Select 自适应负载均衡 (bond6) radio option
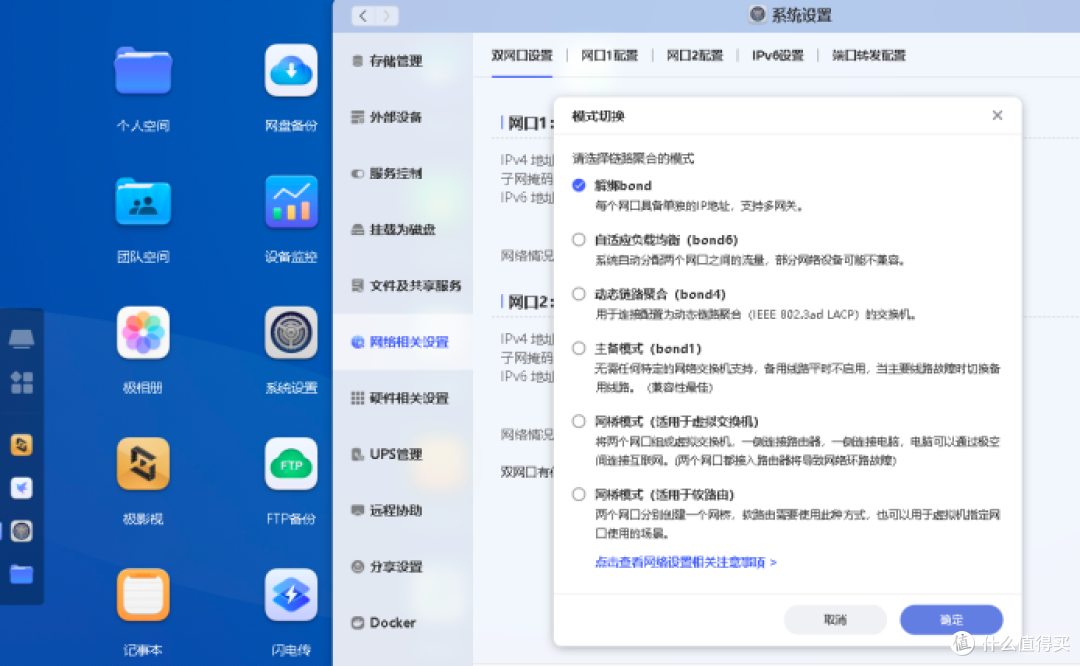The width and height of the screenshot is (1080, 666). [579, 240]
